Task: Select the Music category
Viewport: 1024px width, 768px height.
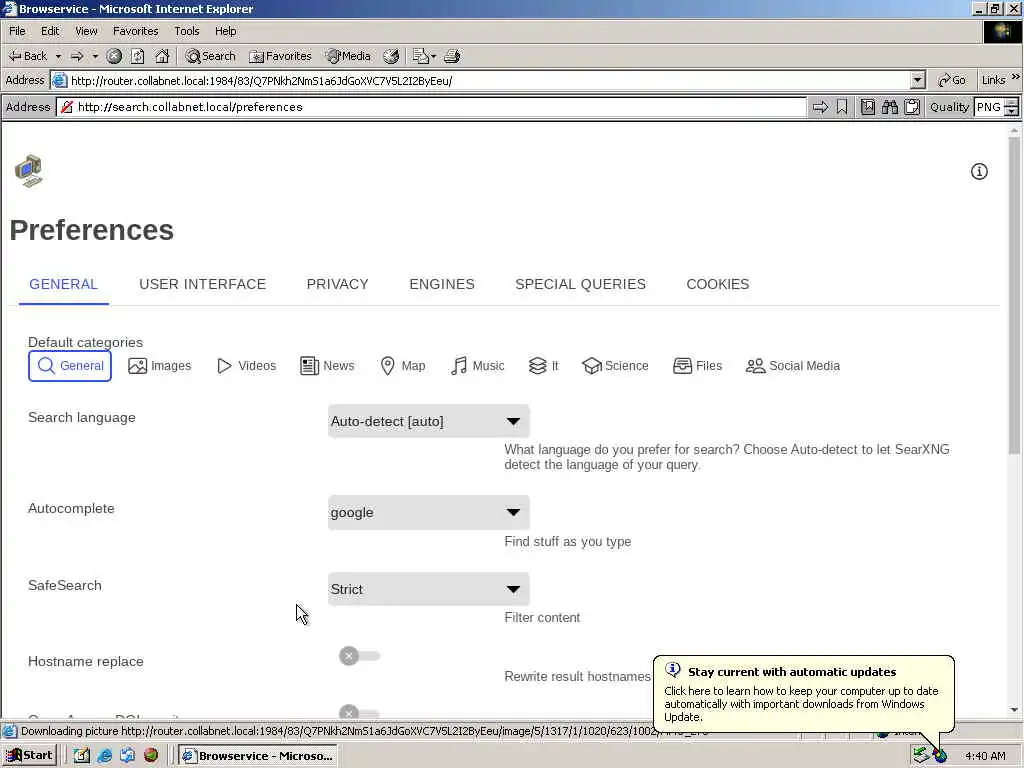Action: 478,366
